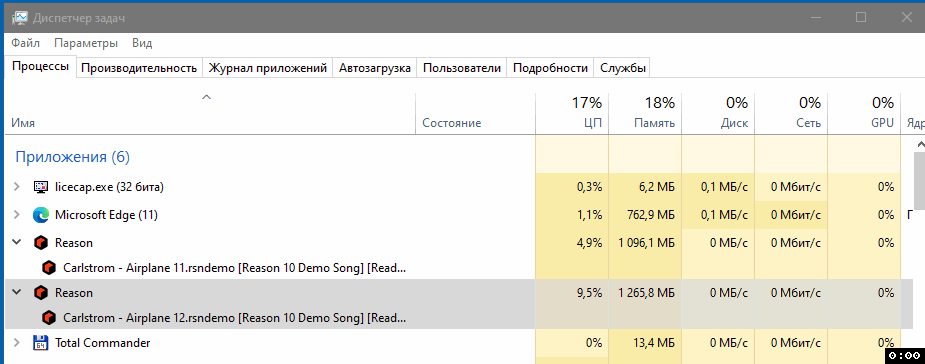This screenshot has width=925, height=364.
Task: Select the Airplane 11.rsndemo window icon
Action: (x=49, y=268)
